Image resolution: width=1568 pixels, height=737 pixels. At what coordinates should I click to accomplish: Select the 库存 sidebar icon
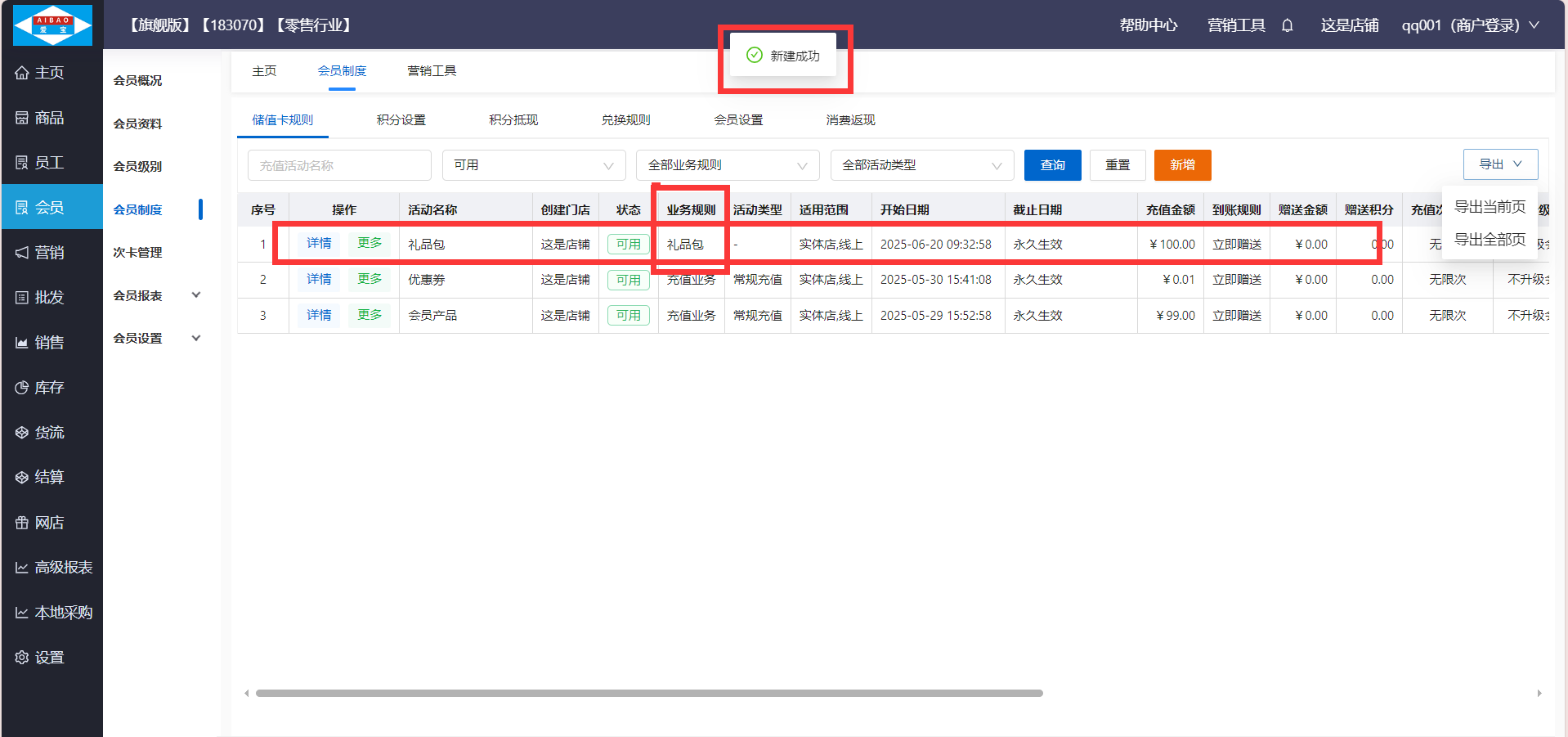click(x=22, y=388)
